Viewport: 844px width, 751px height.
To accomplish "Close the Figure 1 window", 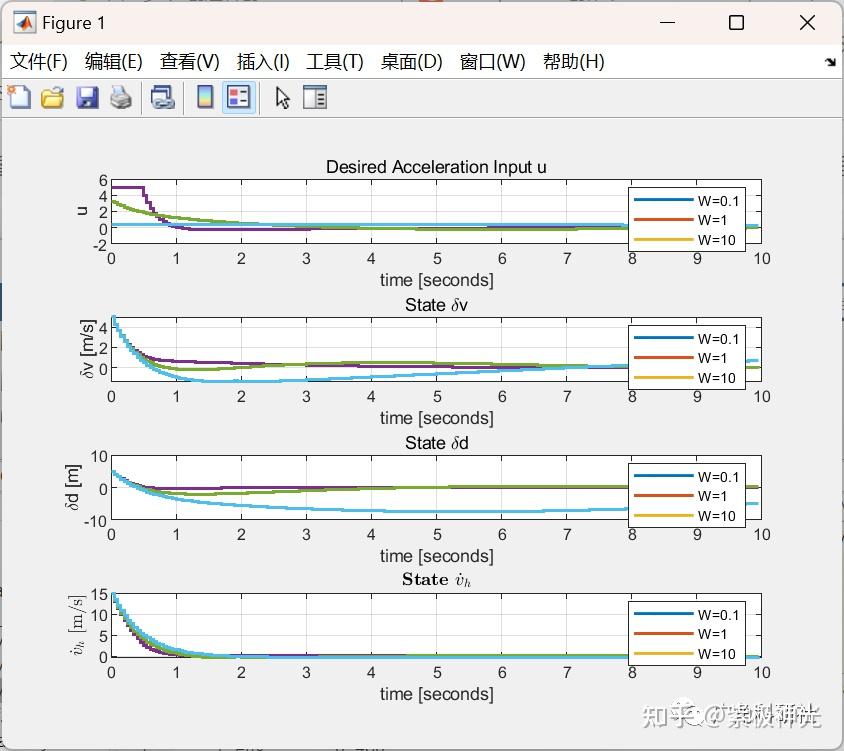I will pos(807,23).
